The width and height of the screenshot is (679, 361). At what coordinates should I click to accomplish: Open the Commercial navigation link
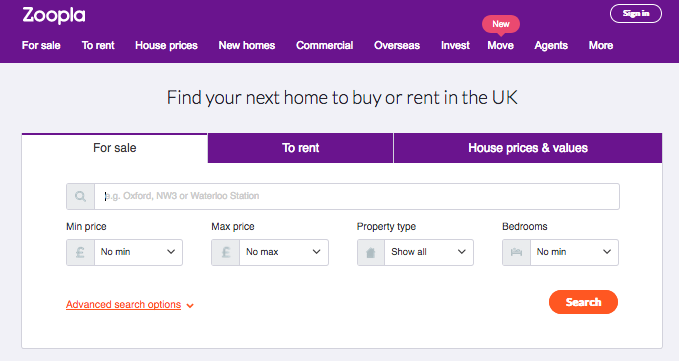[324, 45]
